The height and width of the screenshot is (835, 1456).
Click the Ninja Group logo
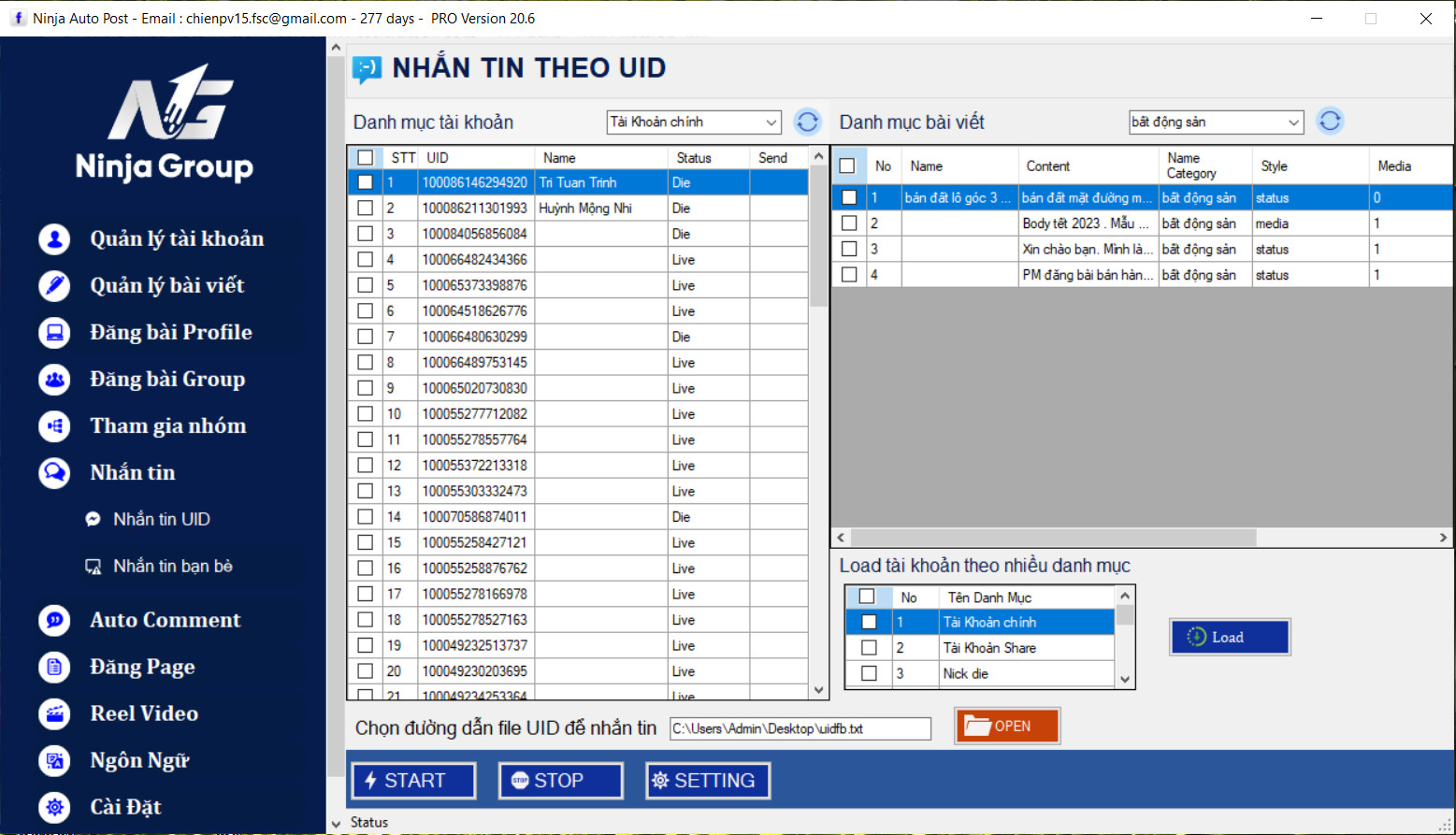[x=166, y=123]
